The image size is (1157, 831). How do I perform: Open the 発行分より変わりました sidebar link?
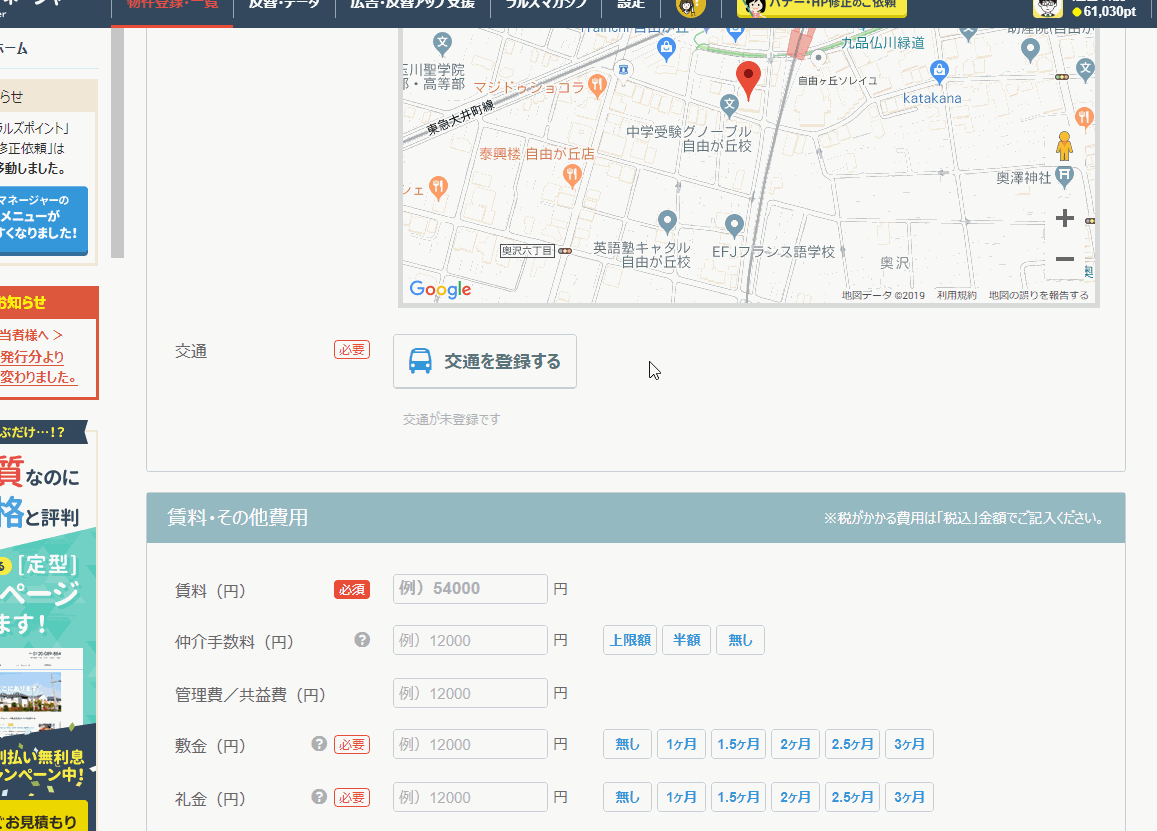[38, 367]
